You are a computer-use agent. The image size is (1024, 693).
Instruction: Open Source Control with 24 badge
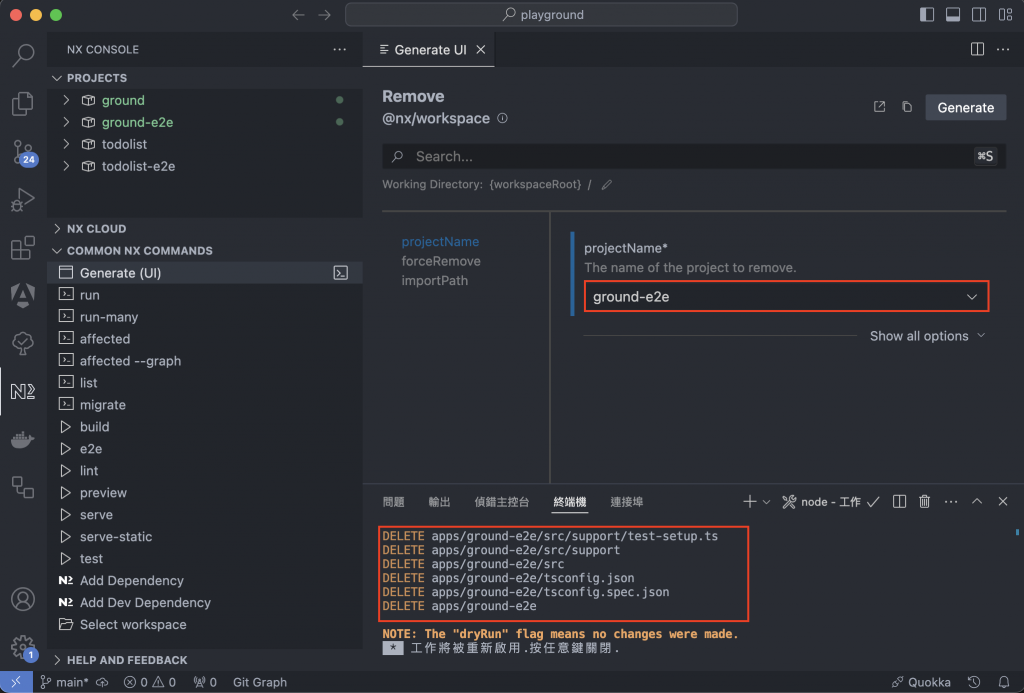(24, 152)
